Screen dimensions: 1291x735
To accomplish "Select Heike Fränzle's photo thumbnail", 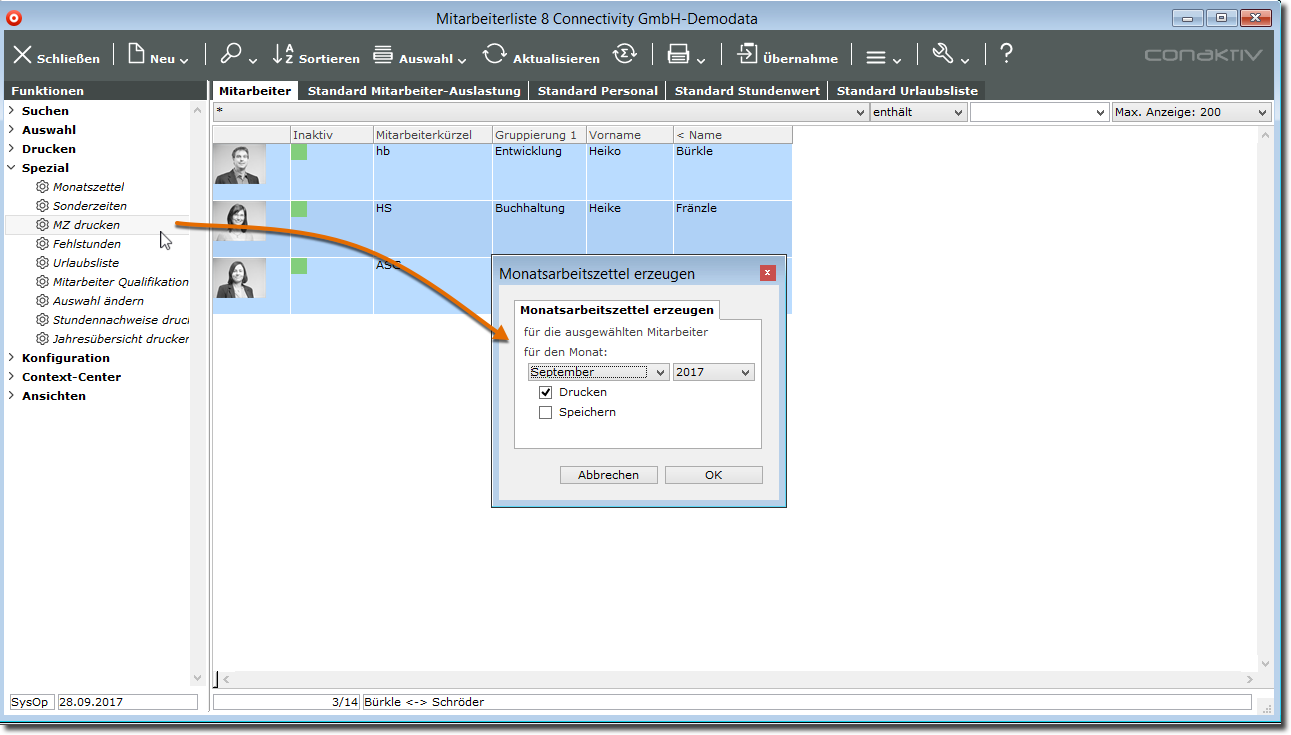I will (x=240, y=221).
